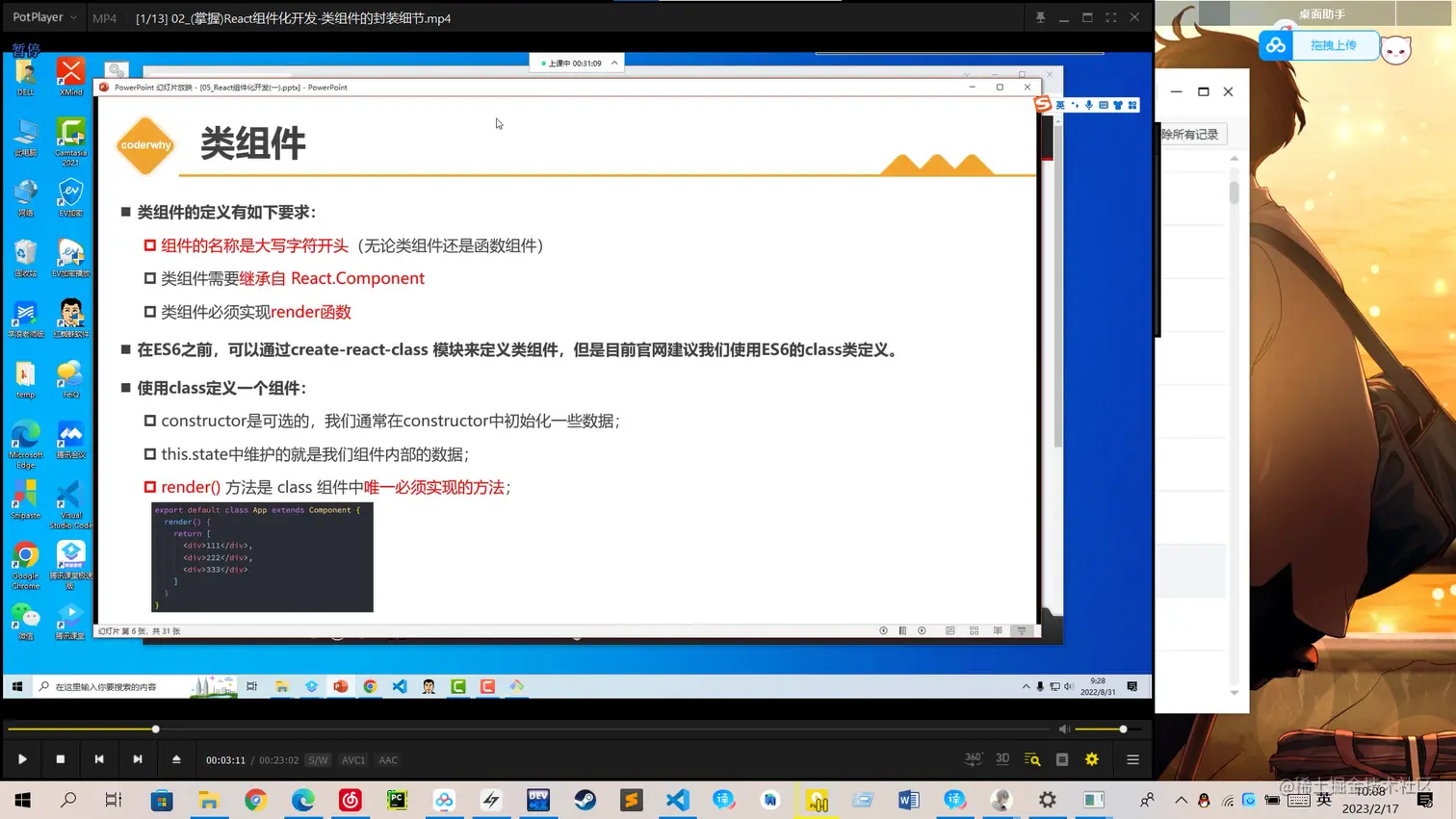Click the elapsed time 00:03:11 display

[x=225, y=760]
